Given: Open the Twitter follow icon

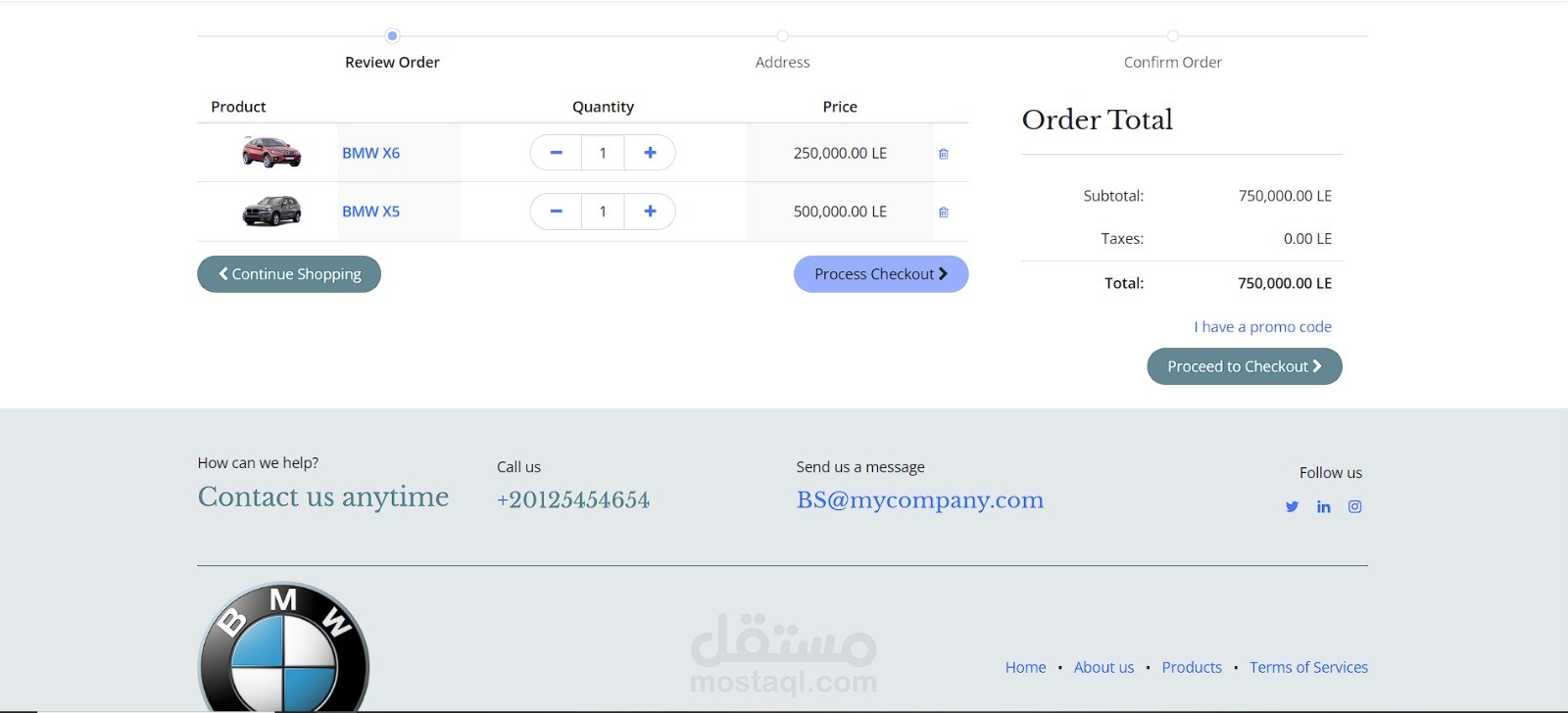Looking at the screenshot, I should pyautogui.click(x=1292, y=506).
